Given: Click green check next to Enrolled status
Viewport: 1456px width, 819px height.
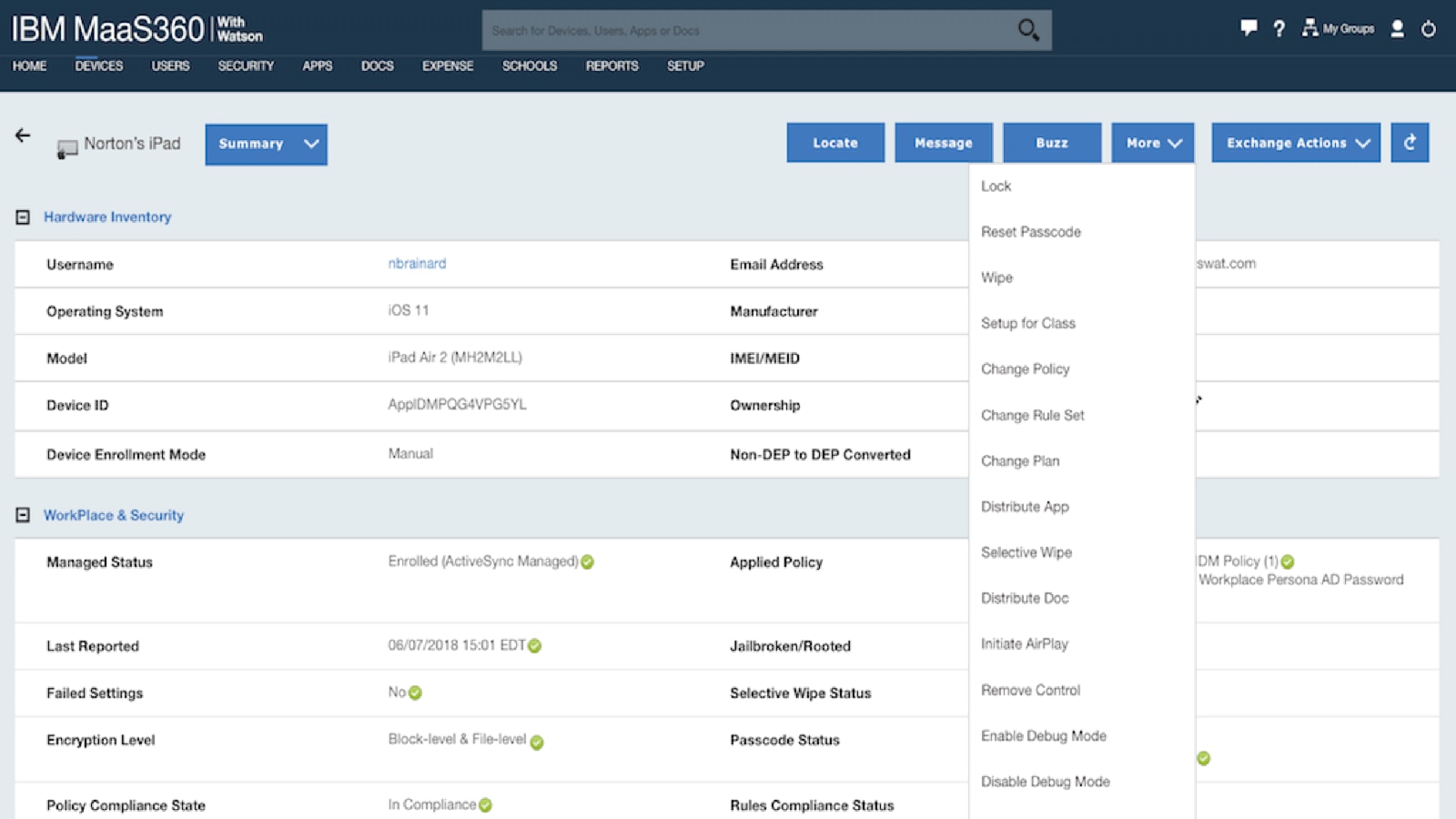Looking at the screenshot, I should coord(588,562).
